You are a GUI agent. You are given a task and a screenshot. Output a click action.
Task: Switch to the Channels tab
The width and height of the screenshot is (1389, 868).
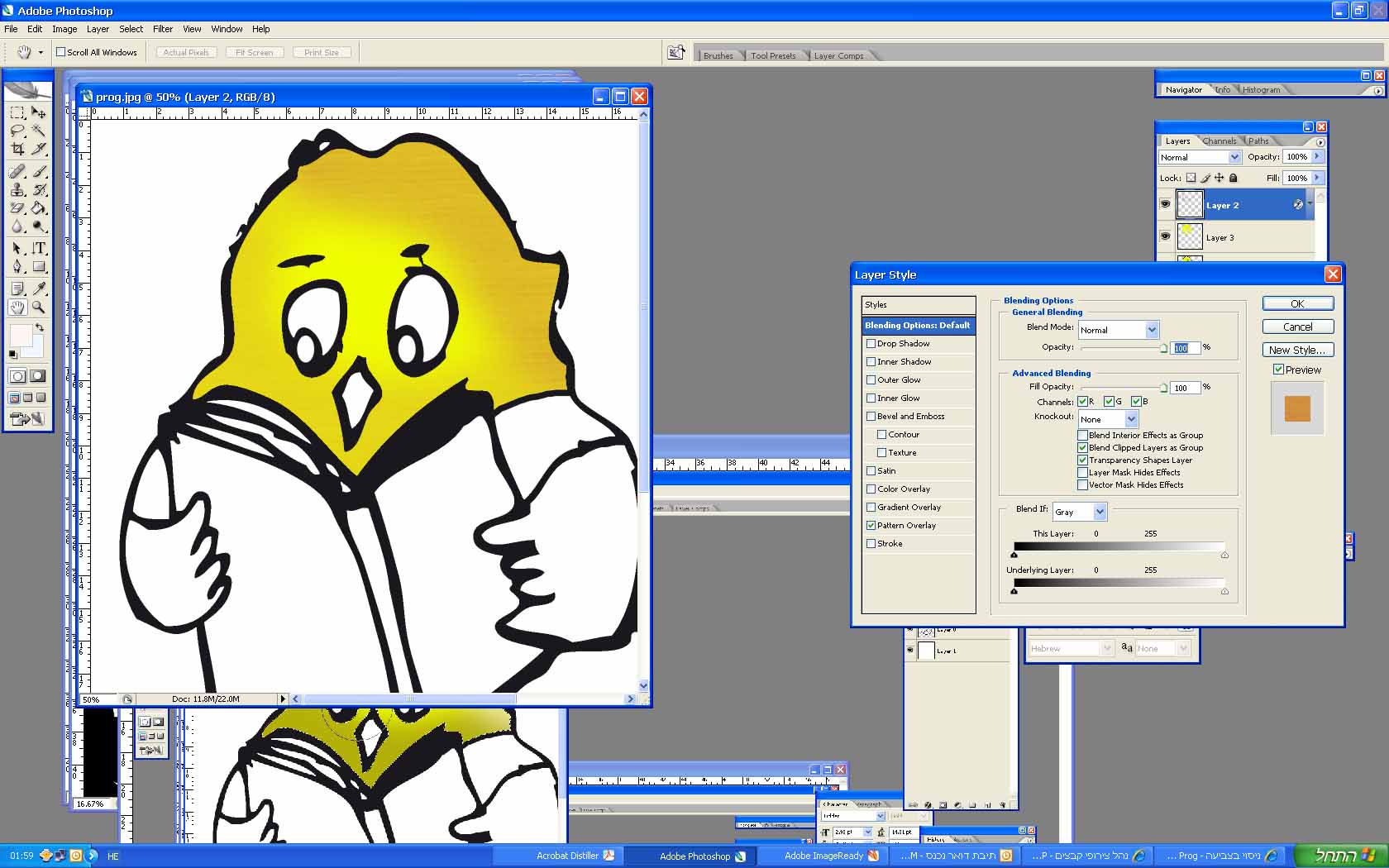[x=1220, y=141]
